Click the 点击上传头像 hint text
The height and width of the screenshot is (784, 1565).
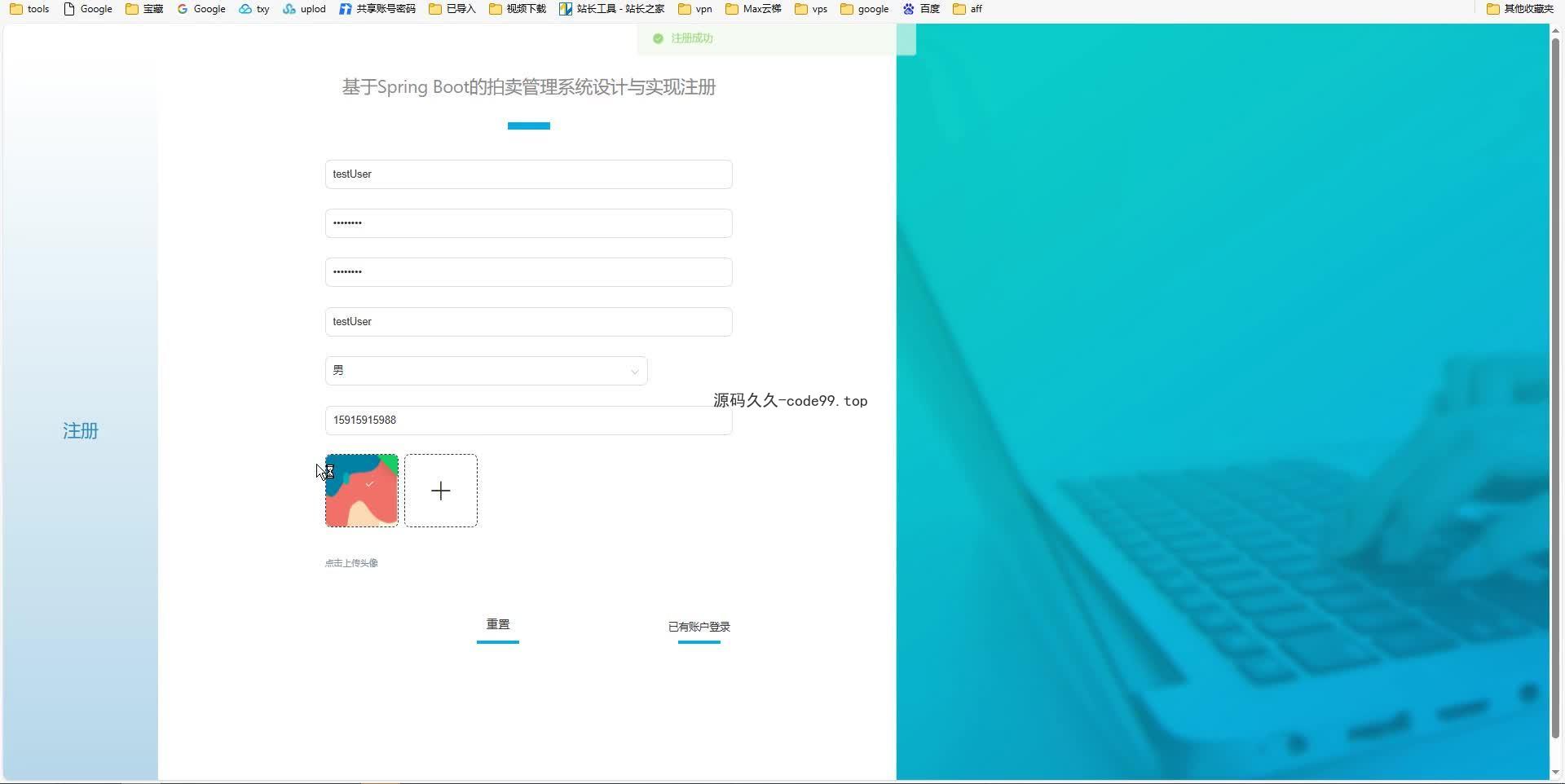pos(351,563)
